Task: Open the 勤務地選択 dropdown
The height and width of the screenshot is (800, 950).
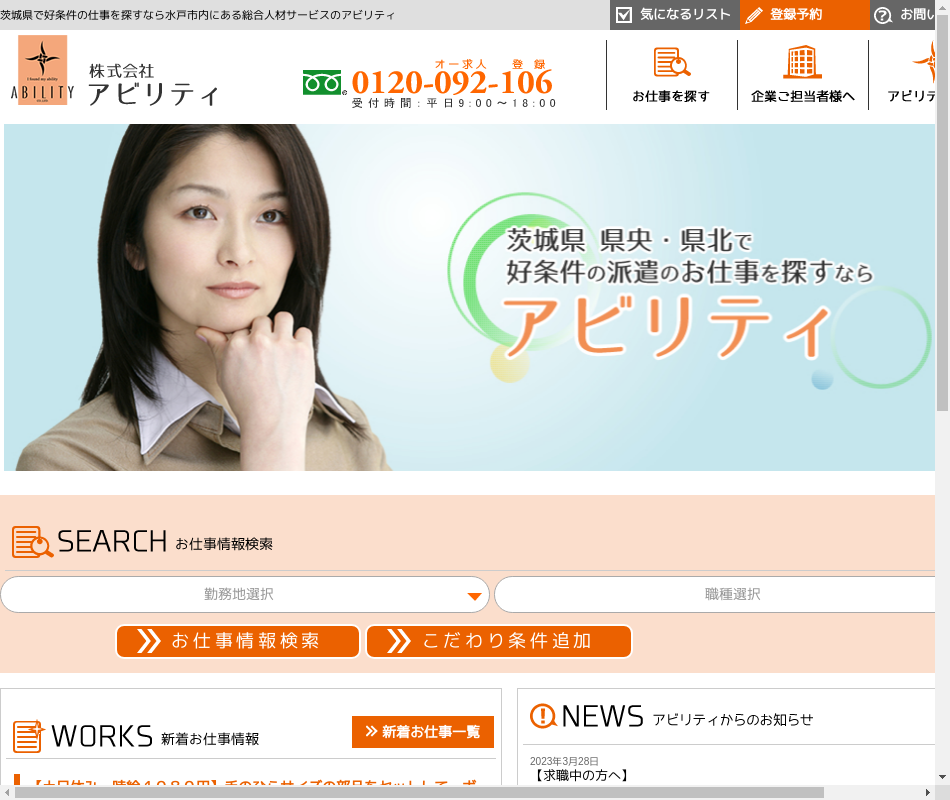Action: coord(245,594)
